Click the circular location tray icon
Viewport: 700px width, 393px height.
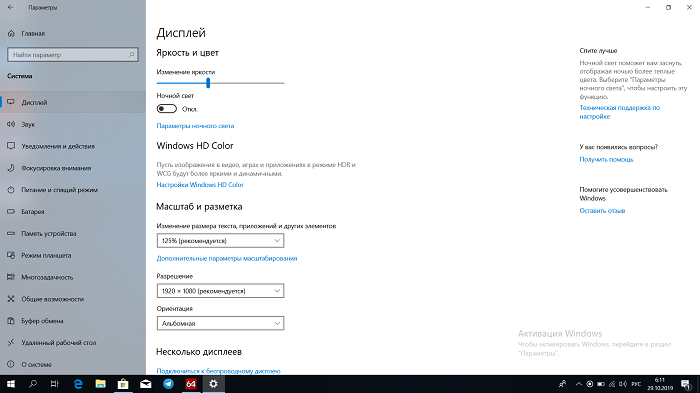click(590, 384)
